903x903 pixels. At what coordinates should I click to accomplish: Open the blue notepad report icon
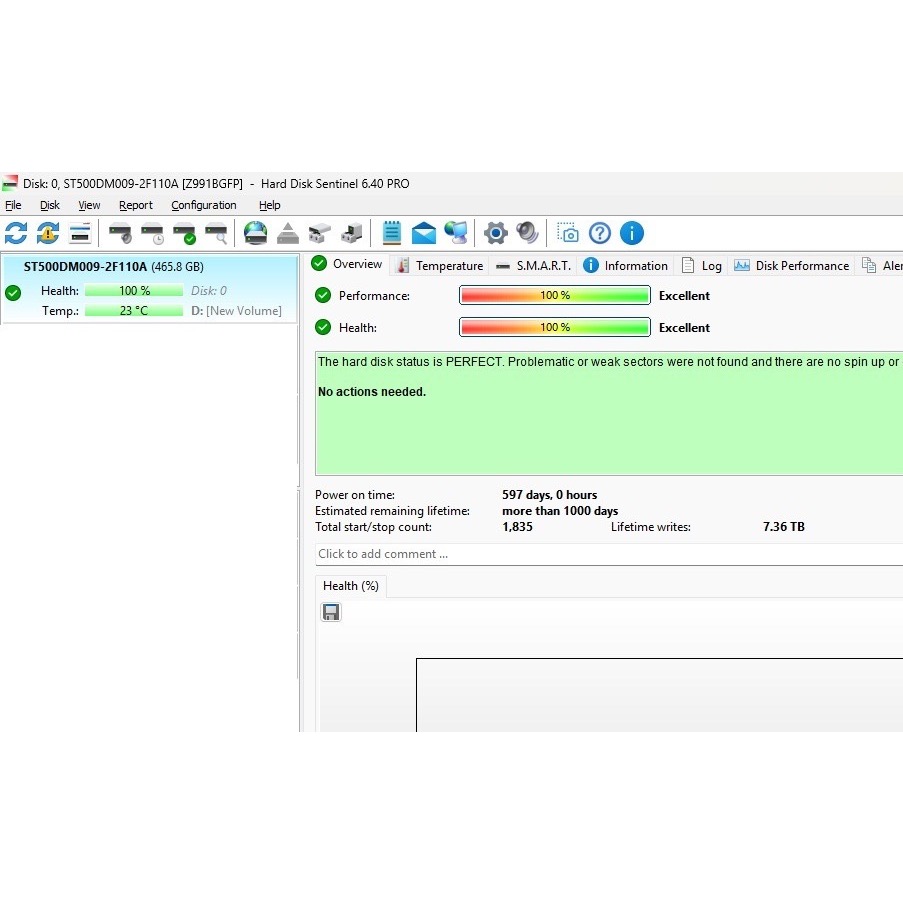(x=392, y=233)
